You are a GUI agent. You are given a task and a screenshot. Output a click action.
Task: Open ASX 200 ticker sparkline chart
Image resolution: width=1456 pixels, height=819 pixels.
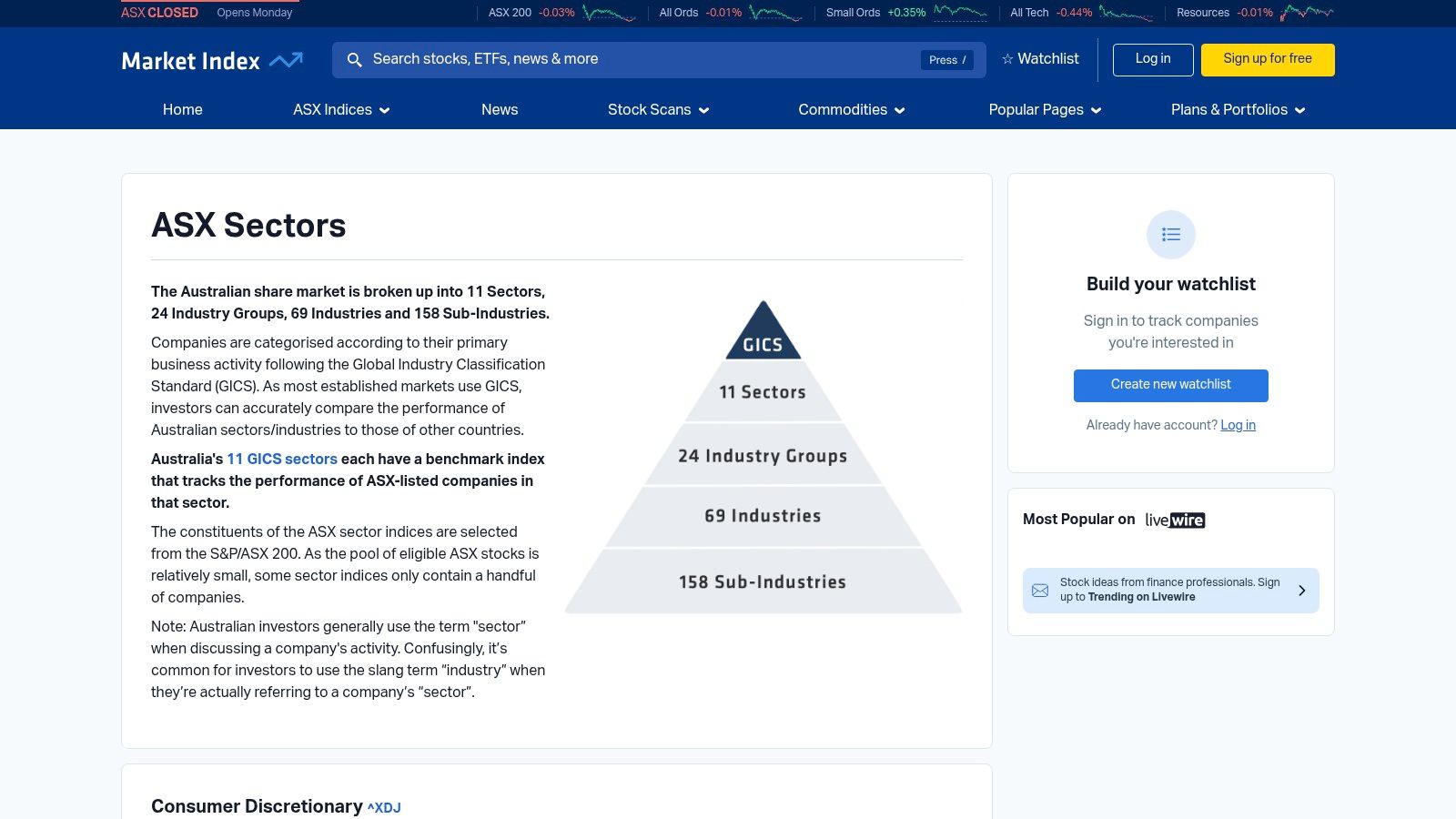click(609, 13)
